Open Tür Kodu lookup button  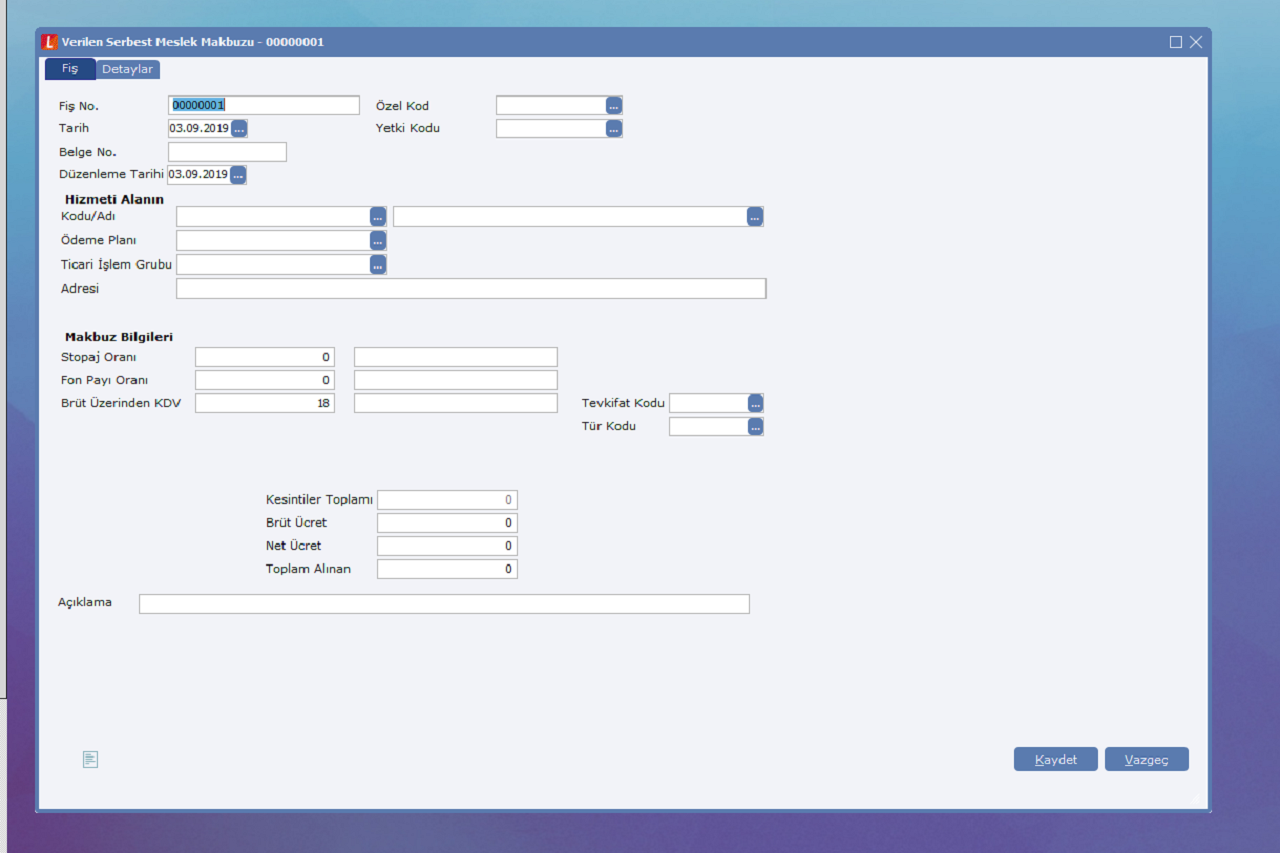(755, 426)
